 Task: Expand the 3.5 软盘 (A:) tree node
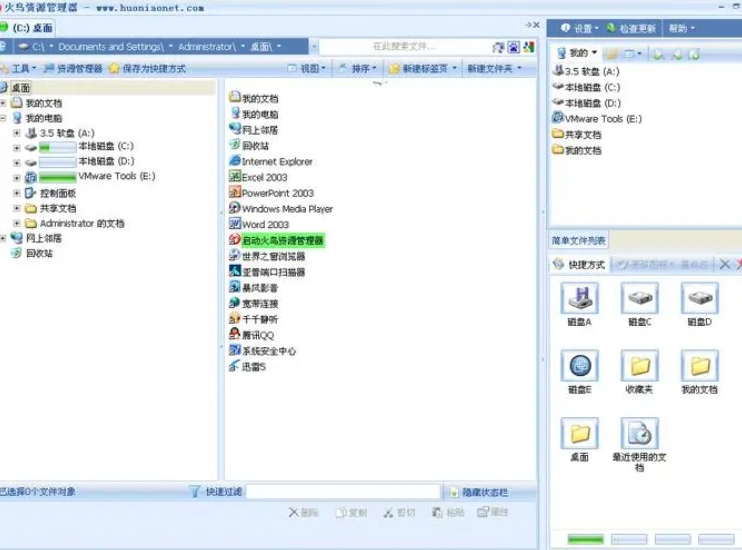(x=17, y=133)
